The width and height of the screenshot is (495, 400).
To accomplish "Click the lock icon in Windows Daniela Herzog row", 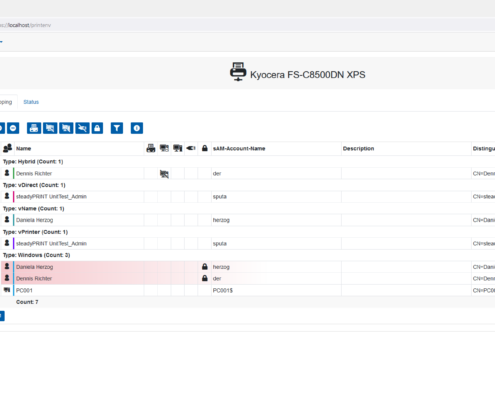I will coord(205,267).
